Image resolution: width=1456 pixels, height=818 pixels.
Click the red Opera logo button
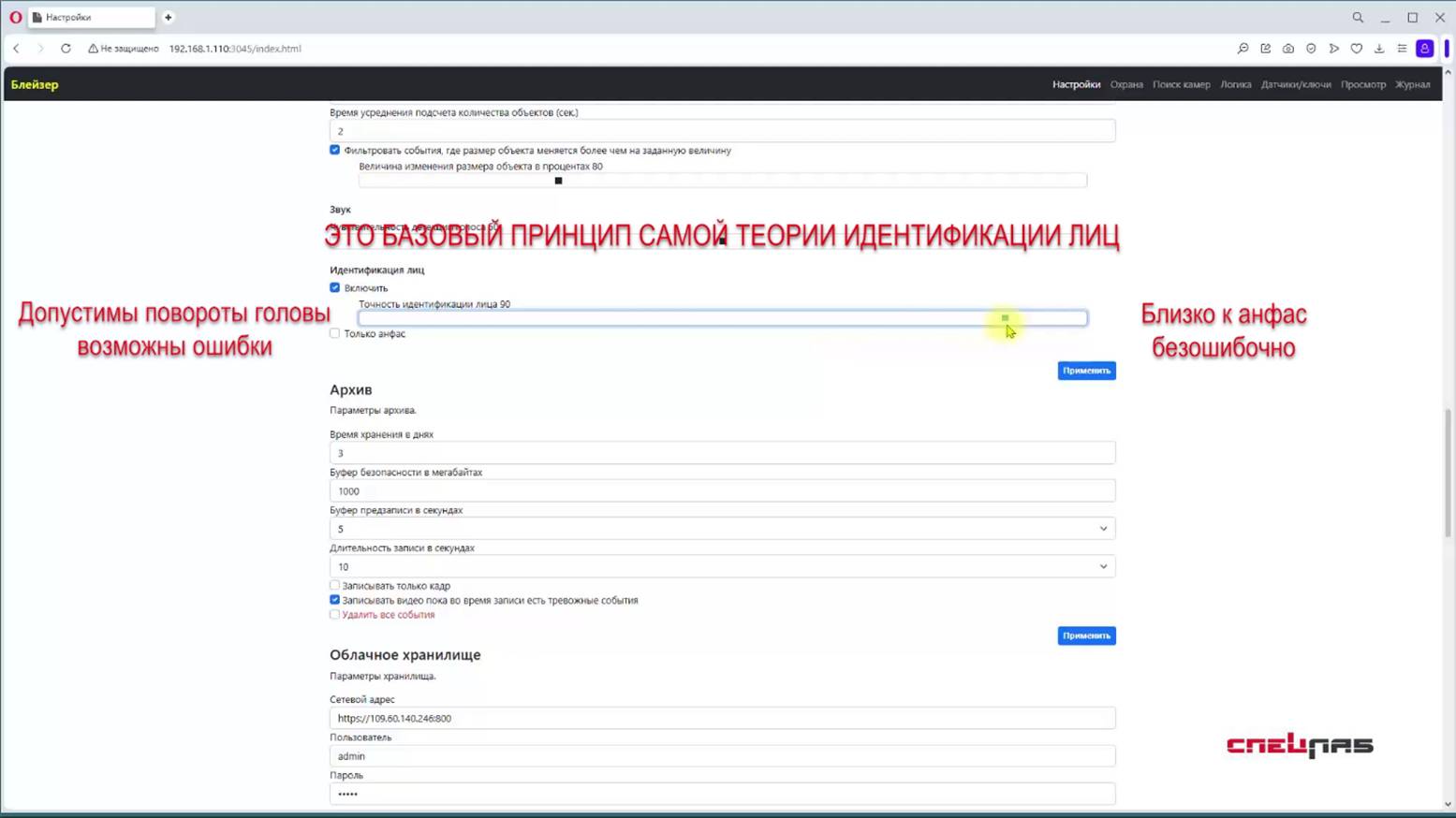point(15,17)
